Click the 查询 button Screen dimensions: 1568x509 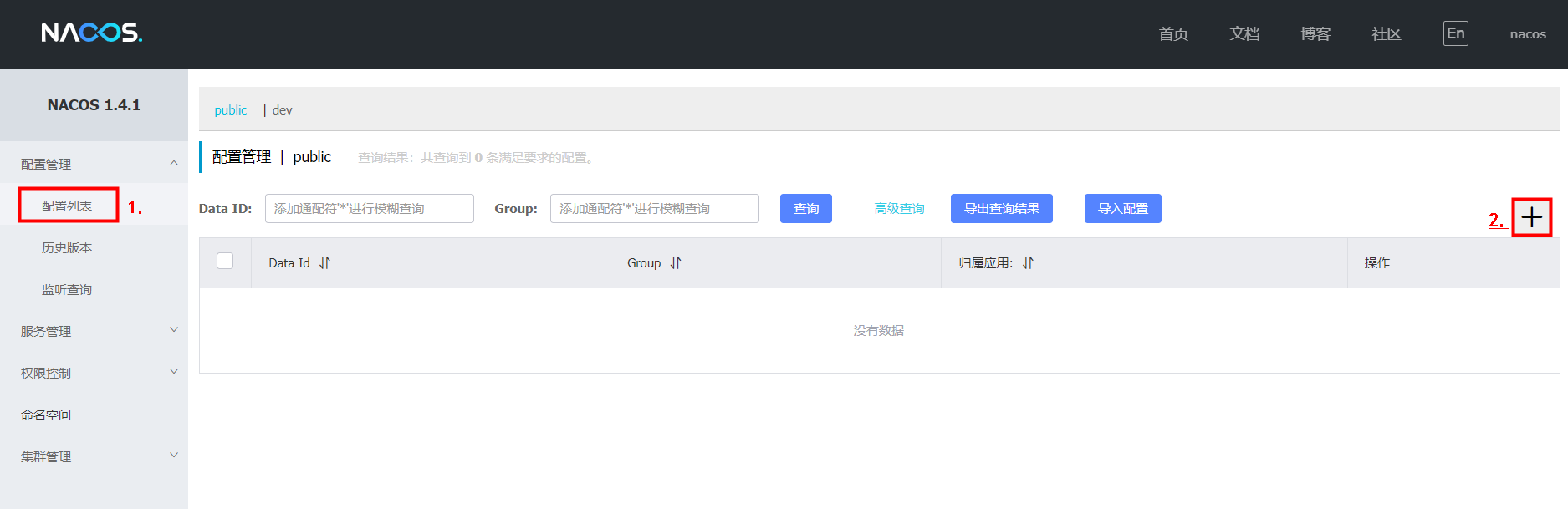click(x=805, y=209)
